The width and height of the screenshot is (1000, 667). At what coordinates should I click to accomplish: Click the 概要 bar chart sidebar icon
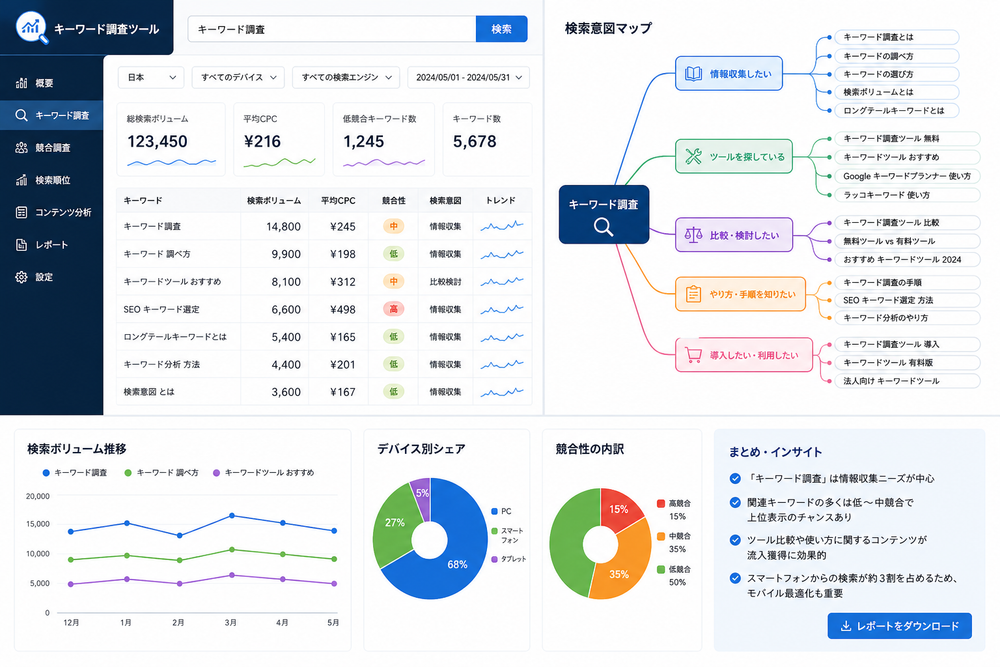click(22, 83)
